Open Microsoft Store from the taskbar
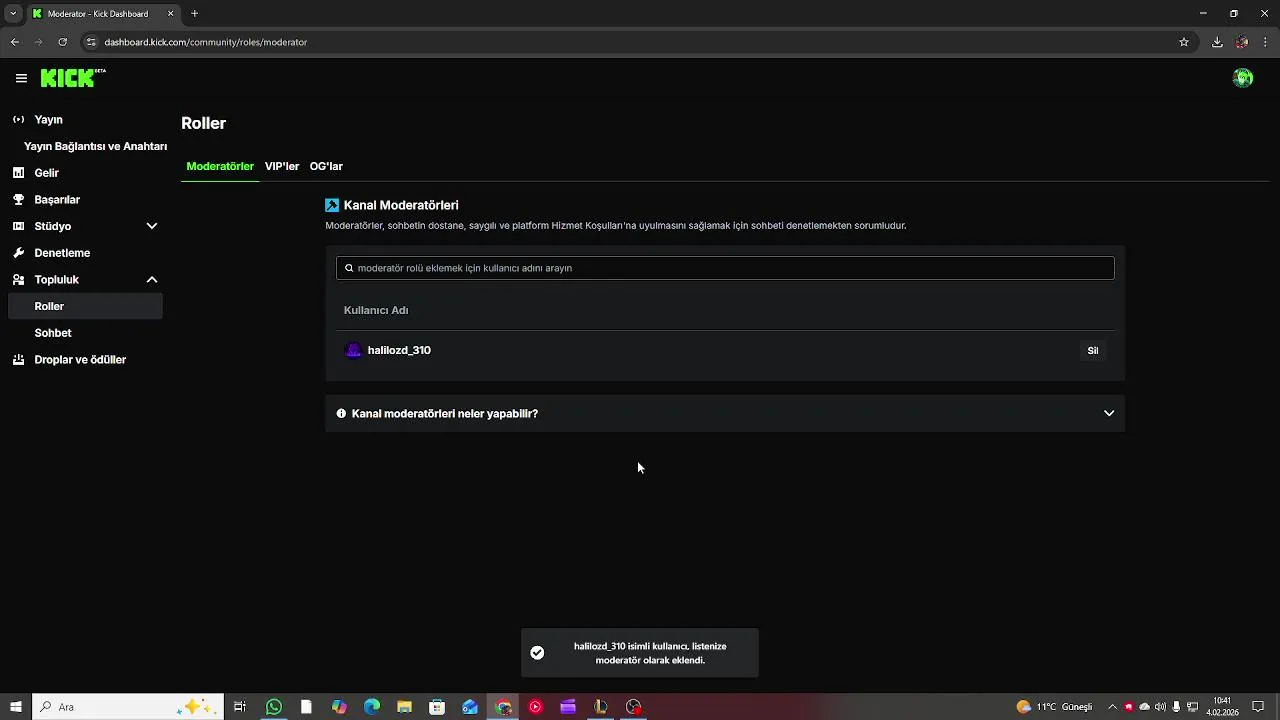The height and width of the screenshot is (720, 1280). 437,707
